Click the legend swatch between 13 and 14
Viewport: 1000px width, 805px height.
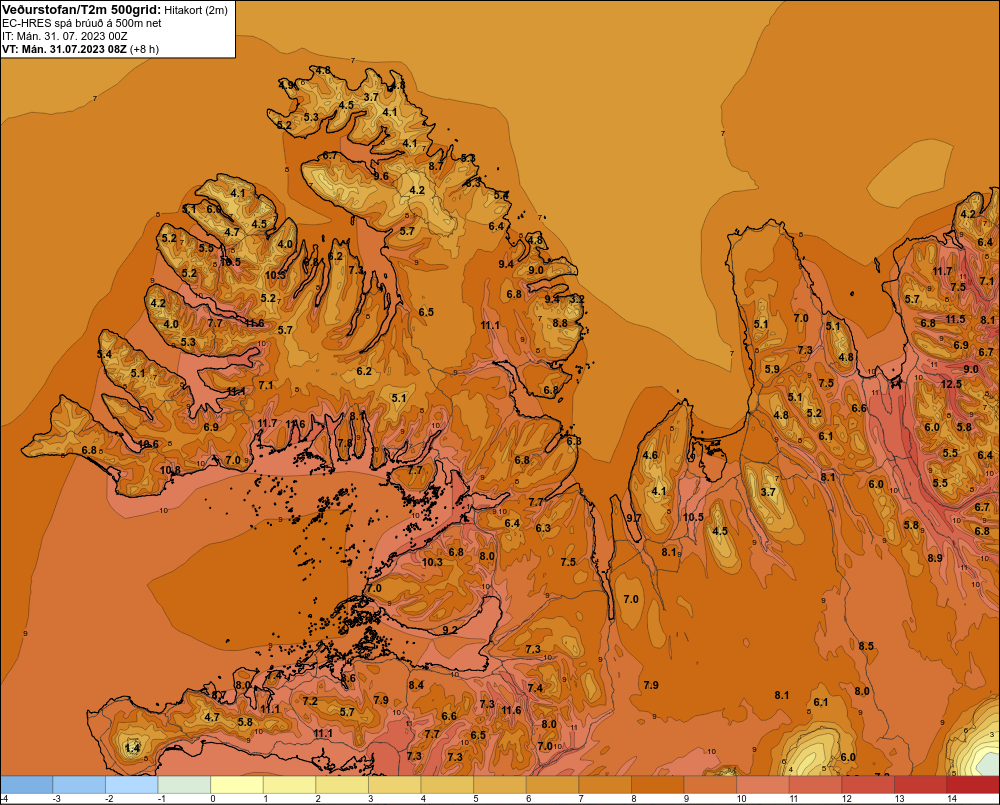pos(922,784)
